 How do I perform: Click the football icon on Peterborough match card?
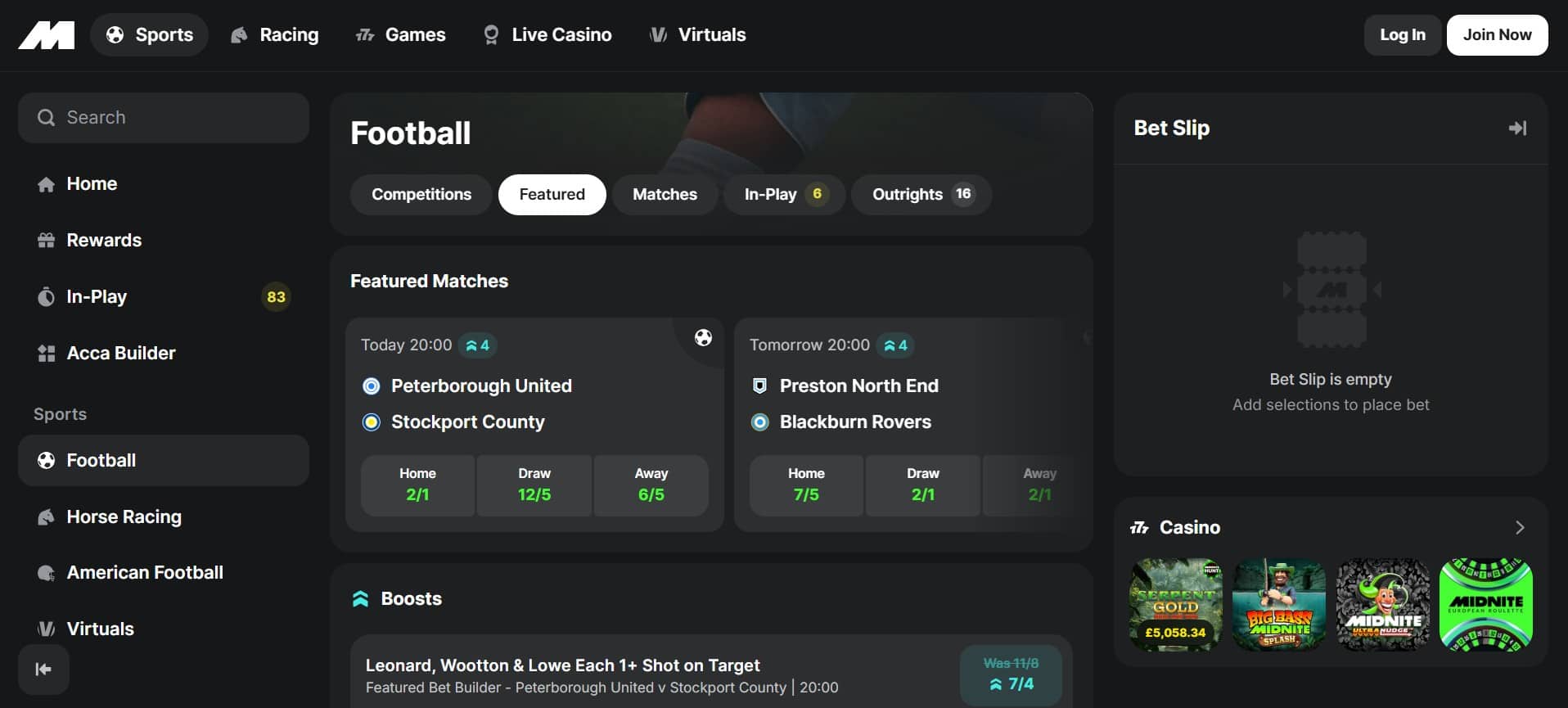coord(703,337)
